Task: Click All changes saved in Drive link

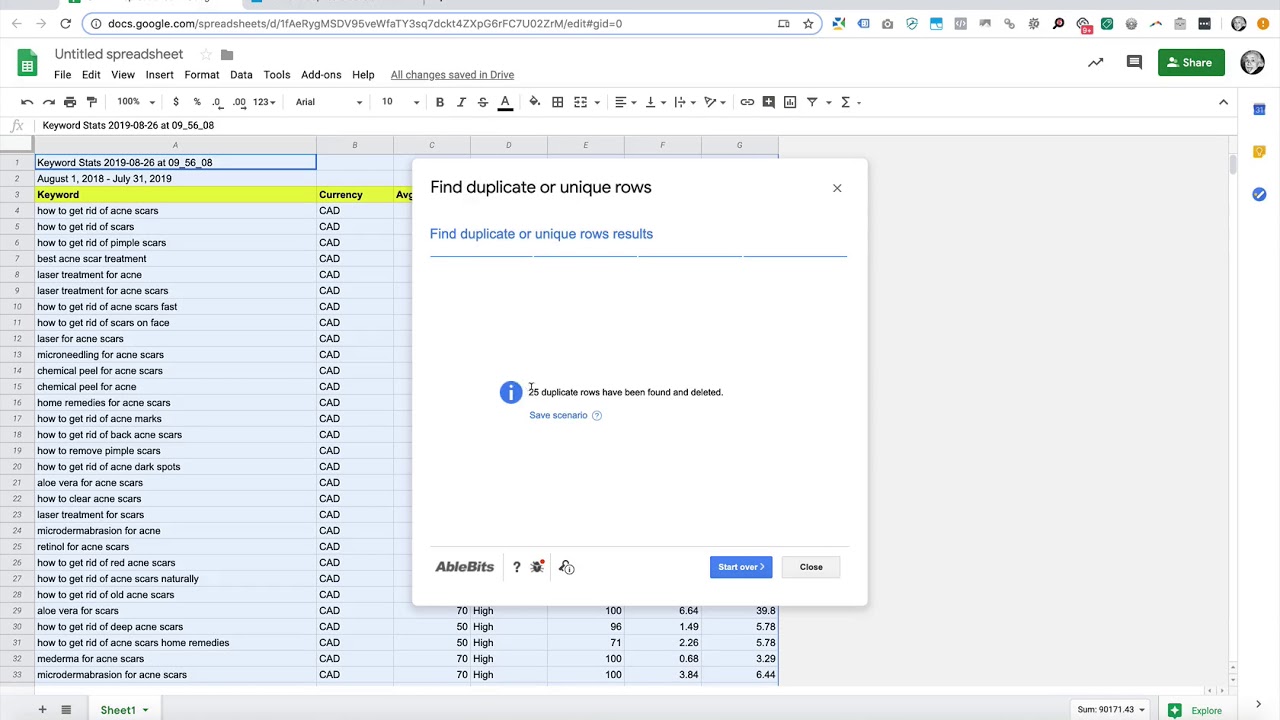Action: click(x=452, y=75)
